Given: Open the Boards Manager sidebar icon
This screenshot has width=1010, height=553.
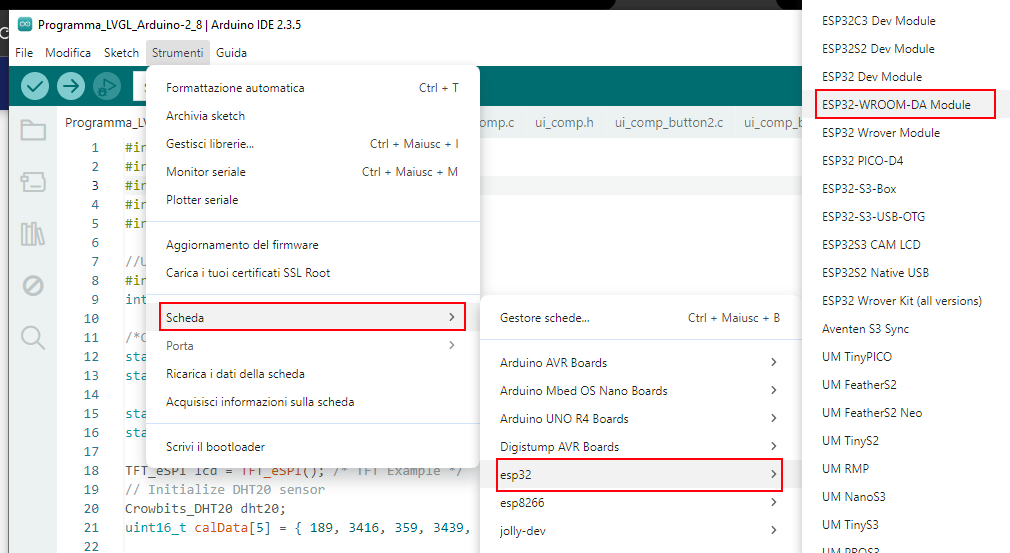Looking at the screenshot, I should pyautogui.click(x=33, y=182).
